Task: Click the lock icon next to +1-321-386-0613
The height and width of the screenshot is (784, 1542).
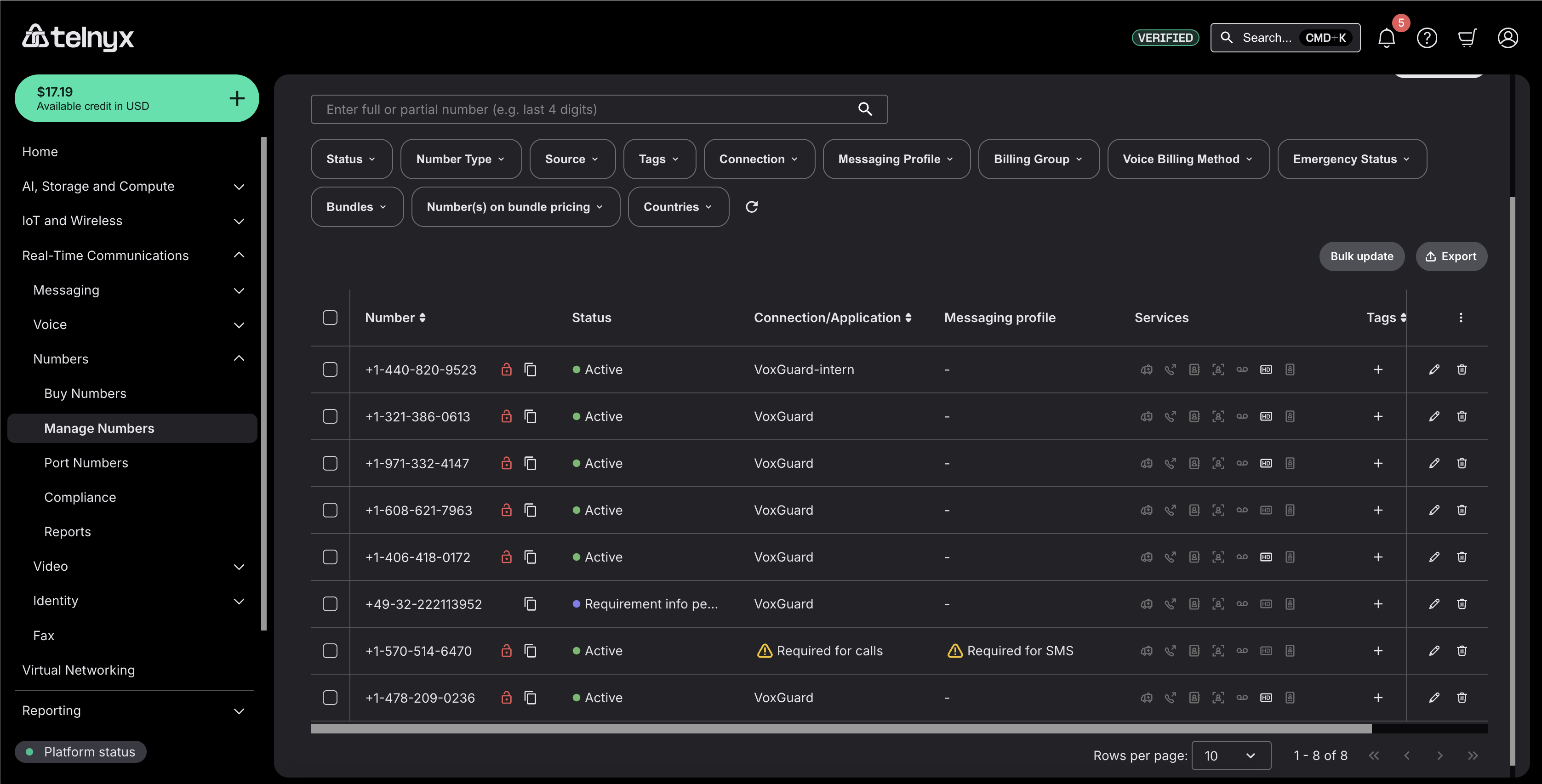Action: click(507, 416)
